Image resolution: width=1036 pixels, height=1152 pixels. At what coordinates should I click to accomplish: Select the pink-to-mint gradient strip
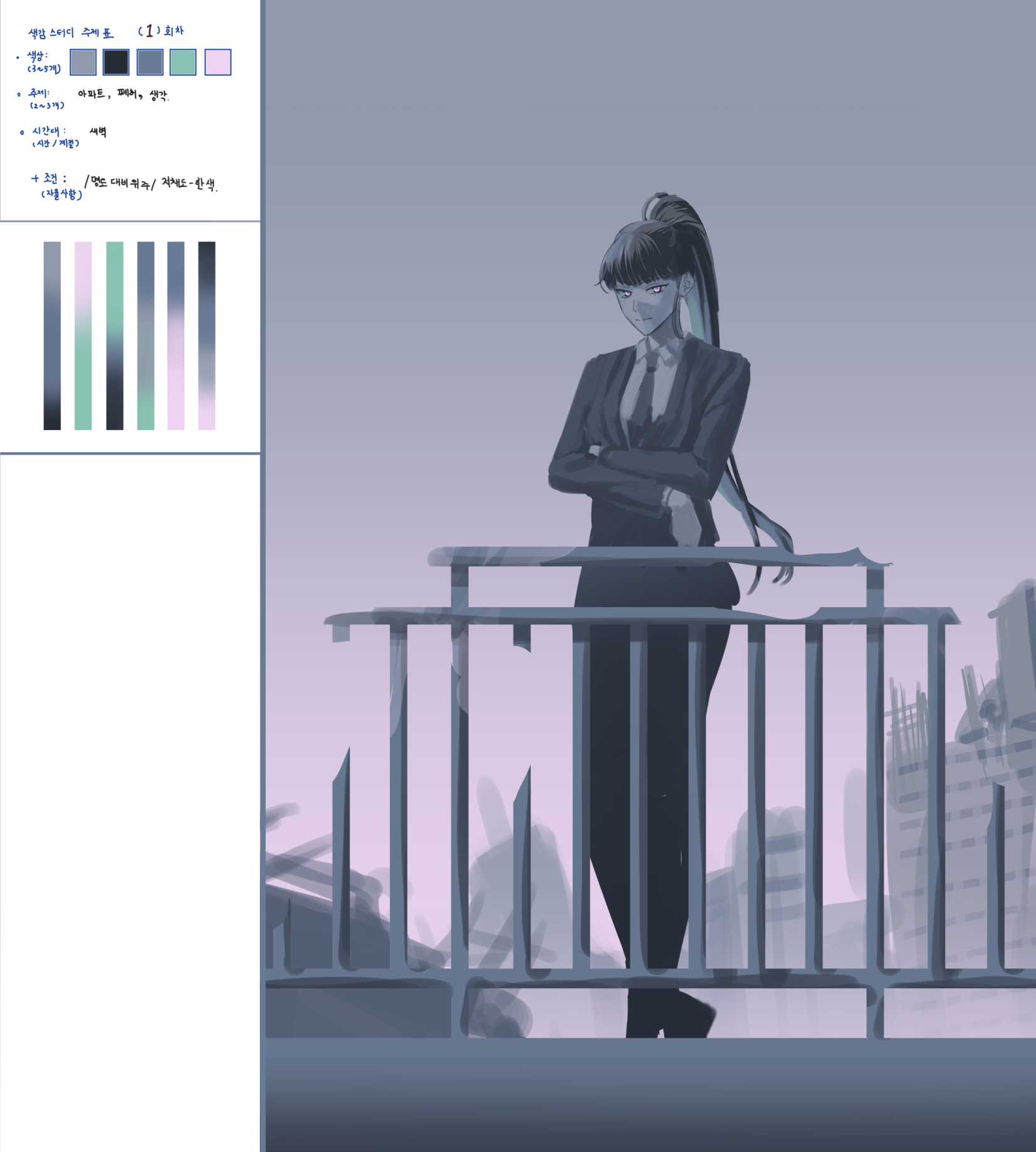[x=83, y=336]
